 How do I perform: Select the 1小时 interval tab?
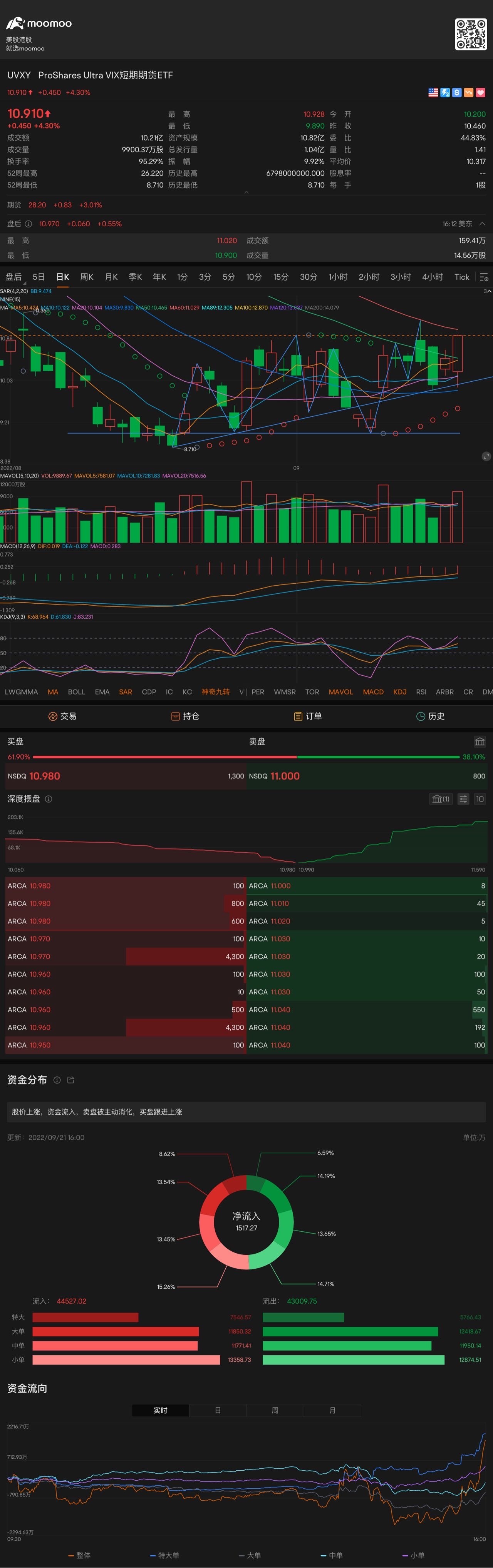click(x=338, y=277)
